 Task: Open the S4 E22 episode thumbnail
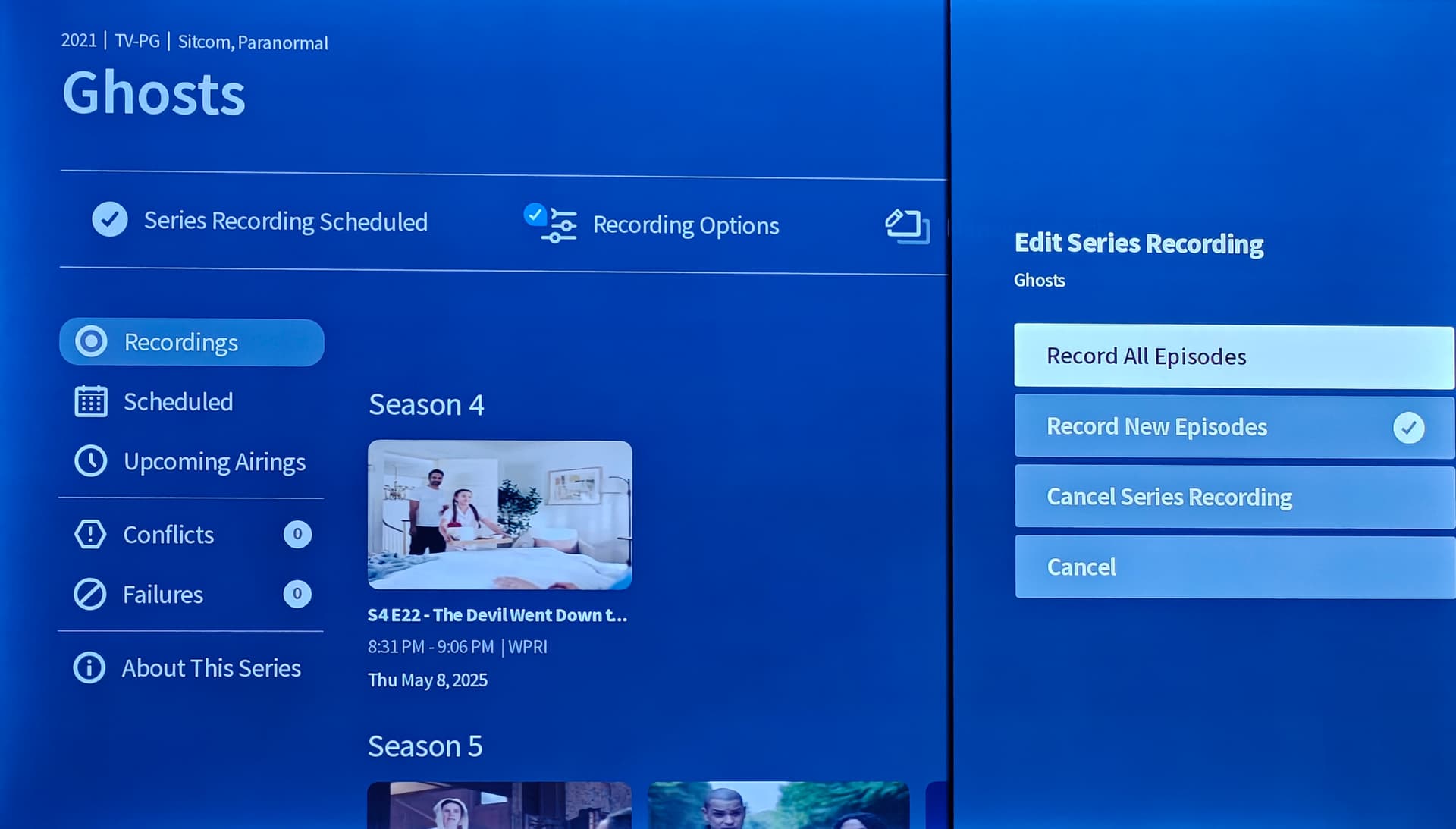(x=500, y=515)
